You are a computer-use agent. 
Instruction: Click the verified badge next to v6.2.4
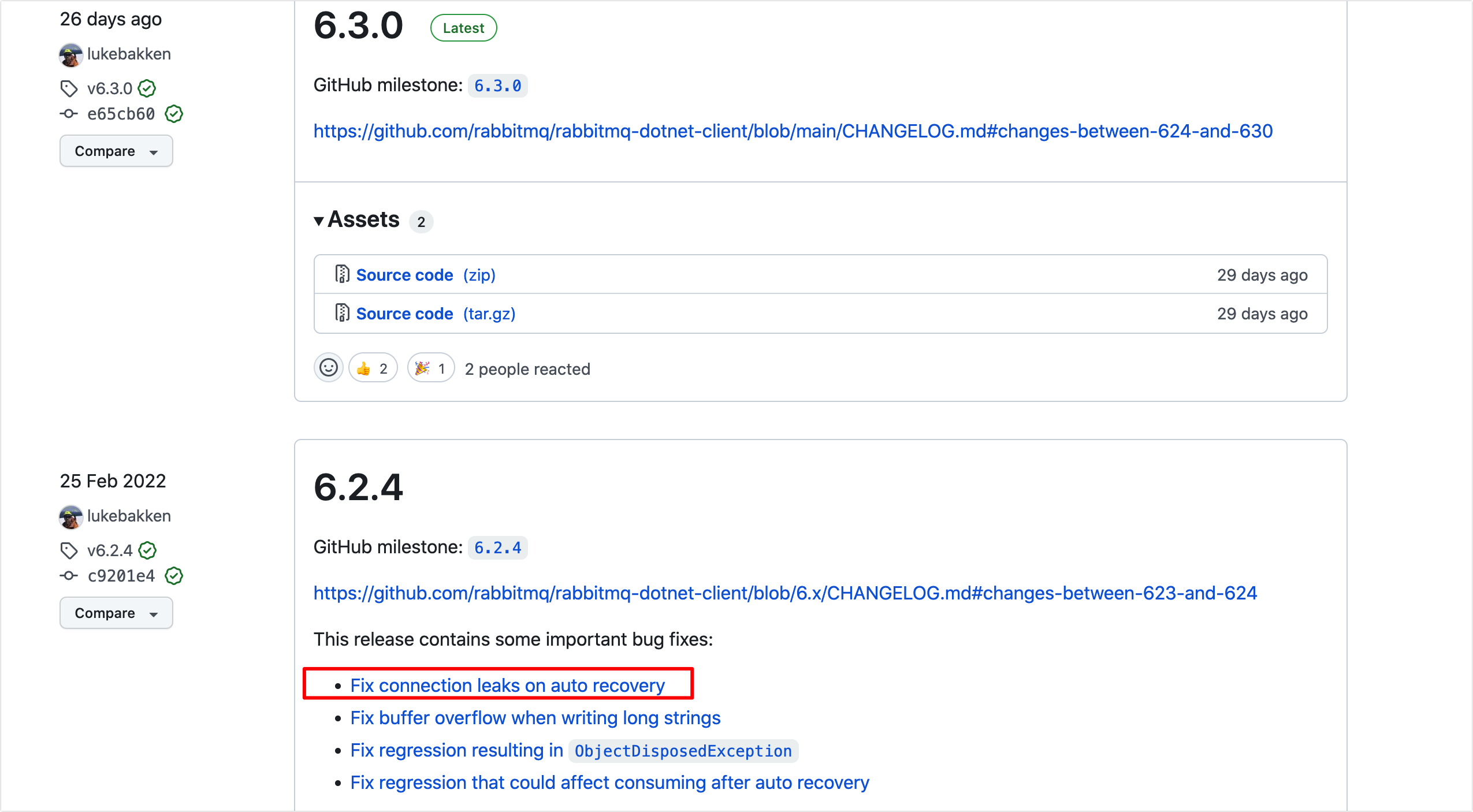(x=148, y=550)
